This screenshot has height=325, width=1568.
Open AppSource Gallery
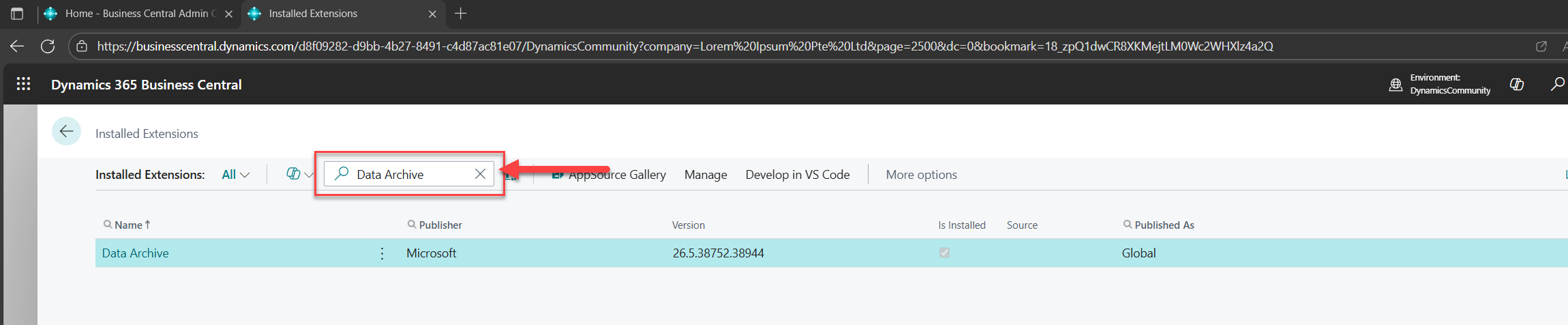coord(609,175)
